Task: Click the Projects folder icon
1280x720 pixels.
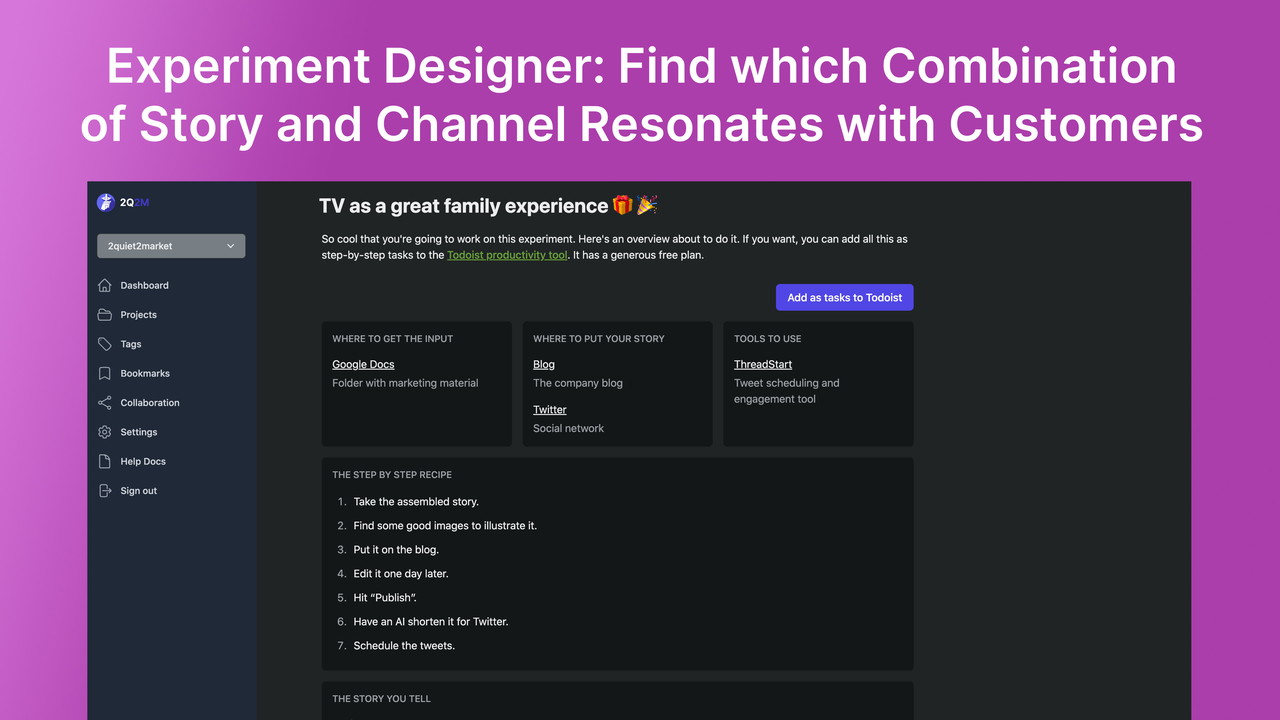Action: 105,314
